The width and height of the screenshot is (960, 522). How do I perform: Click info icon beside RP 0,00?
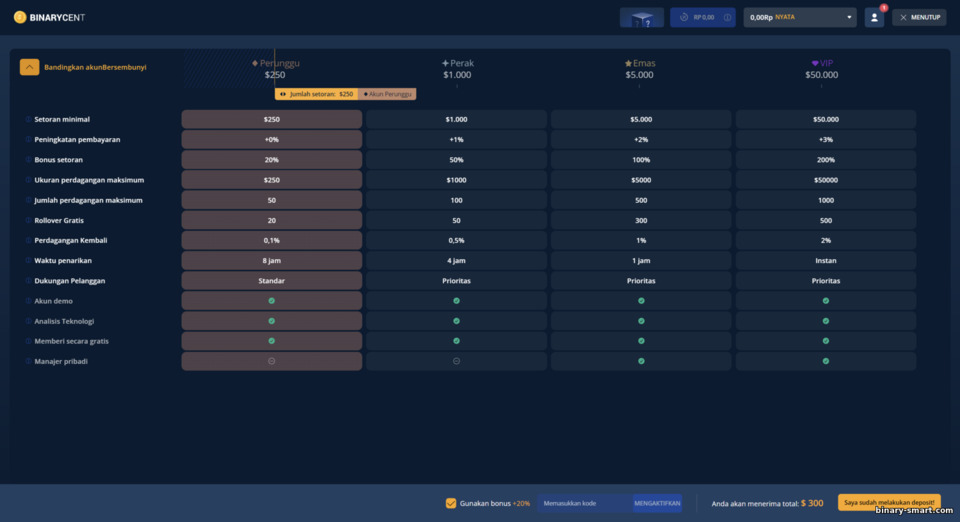[x=727, y=18]
